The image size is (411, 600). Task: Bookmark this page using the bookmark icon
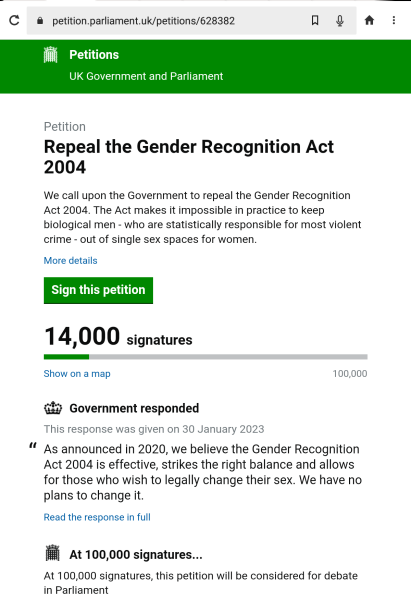[315, 20]
